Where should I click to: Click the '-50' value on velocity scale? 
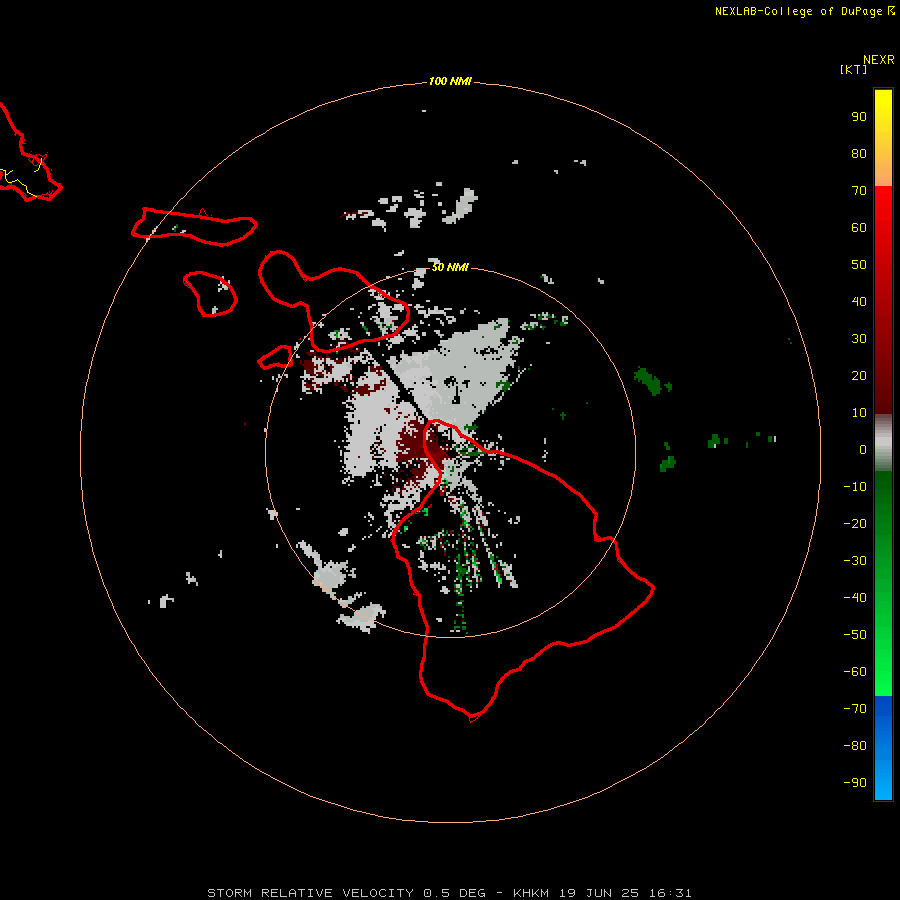coord(855,635)
